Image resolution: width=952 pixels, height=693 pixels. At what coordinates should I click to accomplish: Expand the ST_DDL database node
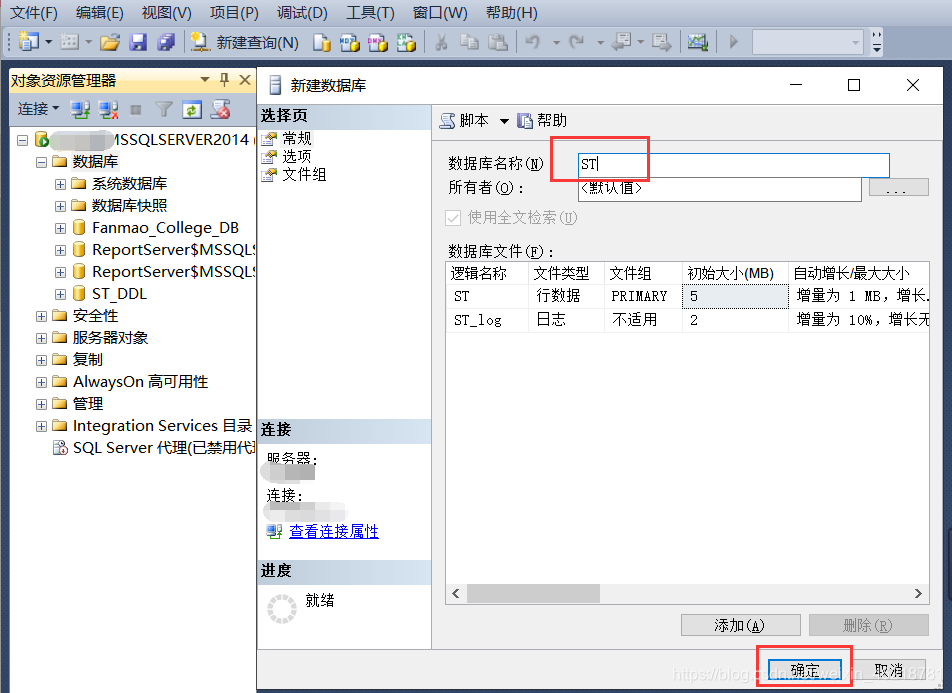(x=60, y=295)
